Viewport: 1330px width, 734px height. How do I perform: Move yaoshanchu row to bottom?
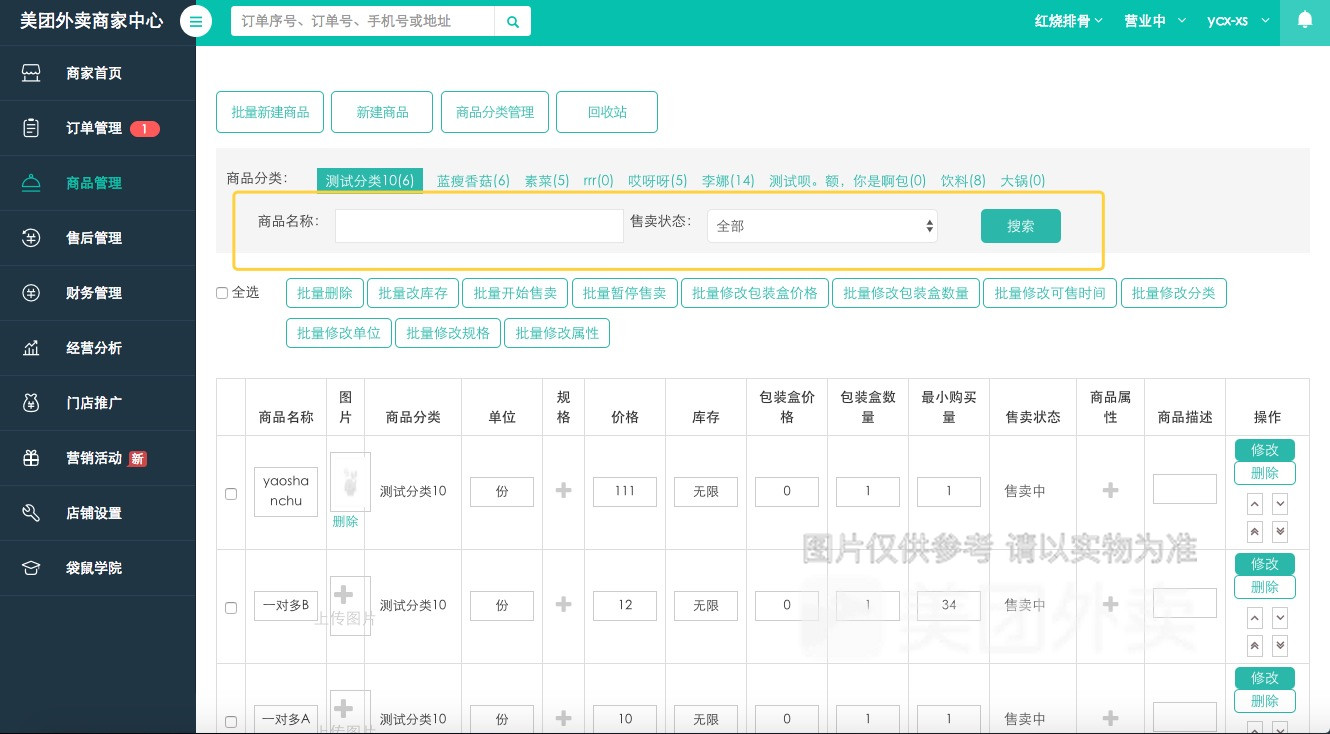(1279, 532)
